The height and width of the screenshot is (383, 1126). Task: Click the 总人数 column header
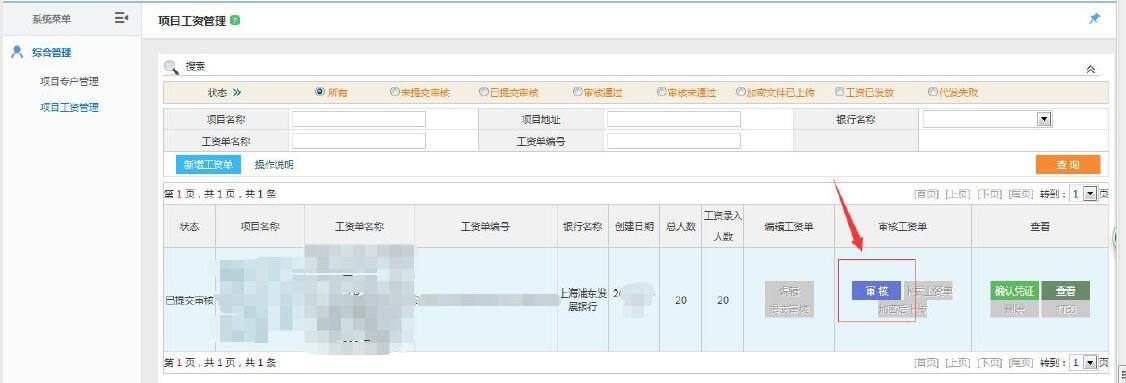click(x=681, y=226)
